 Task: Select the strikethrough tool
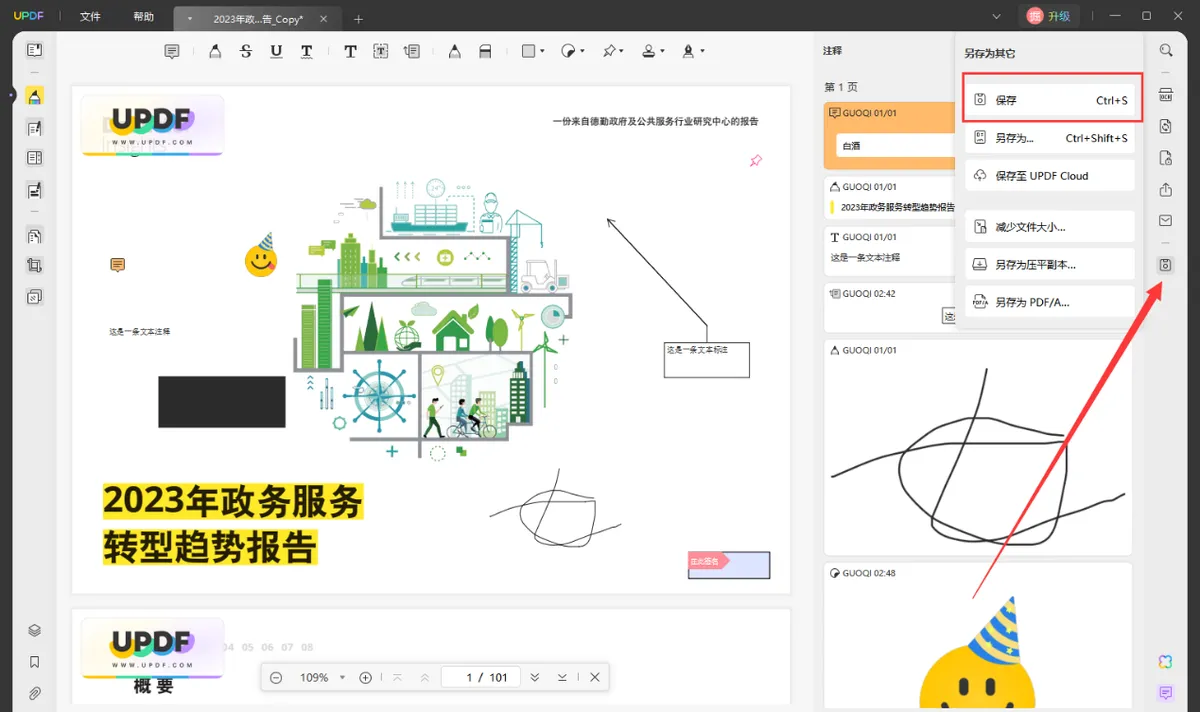point(246,52)
